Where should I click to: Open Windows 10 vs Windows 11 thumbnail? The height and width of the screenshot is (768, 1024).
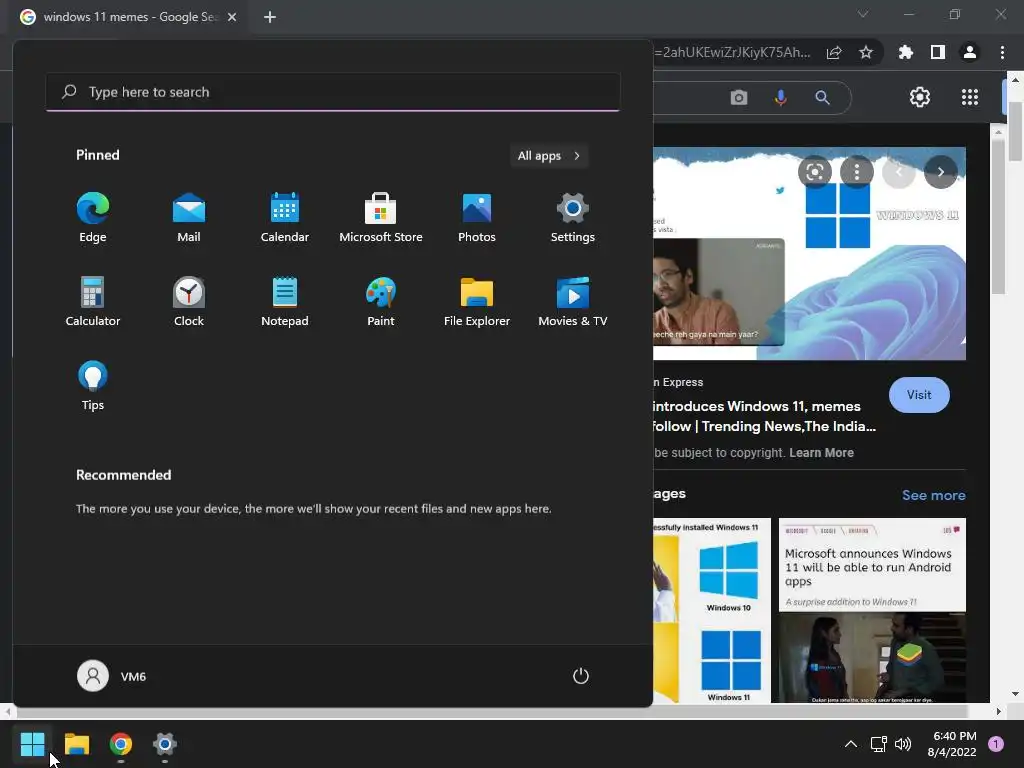tap(712, 611)
